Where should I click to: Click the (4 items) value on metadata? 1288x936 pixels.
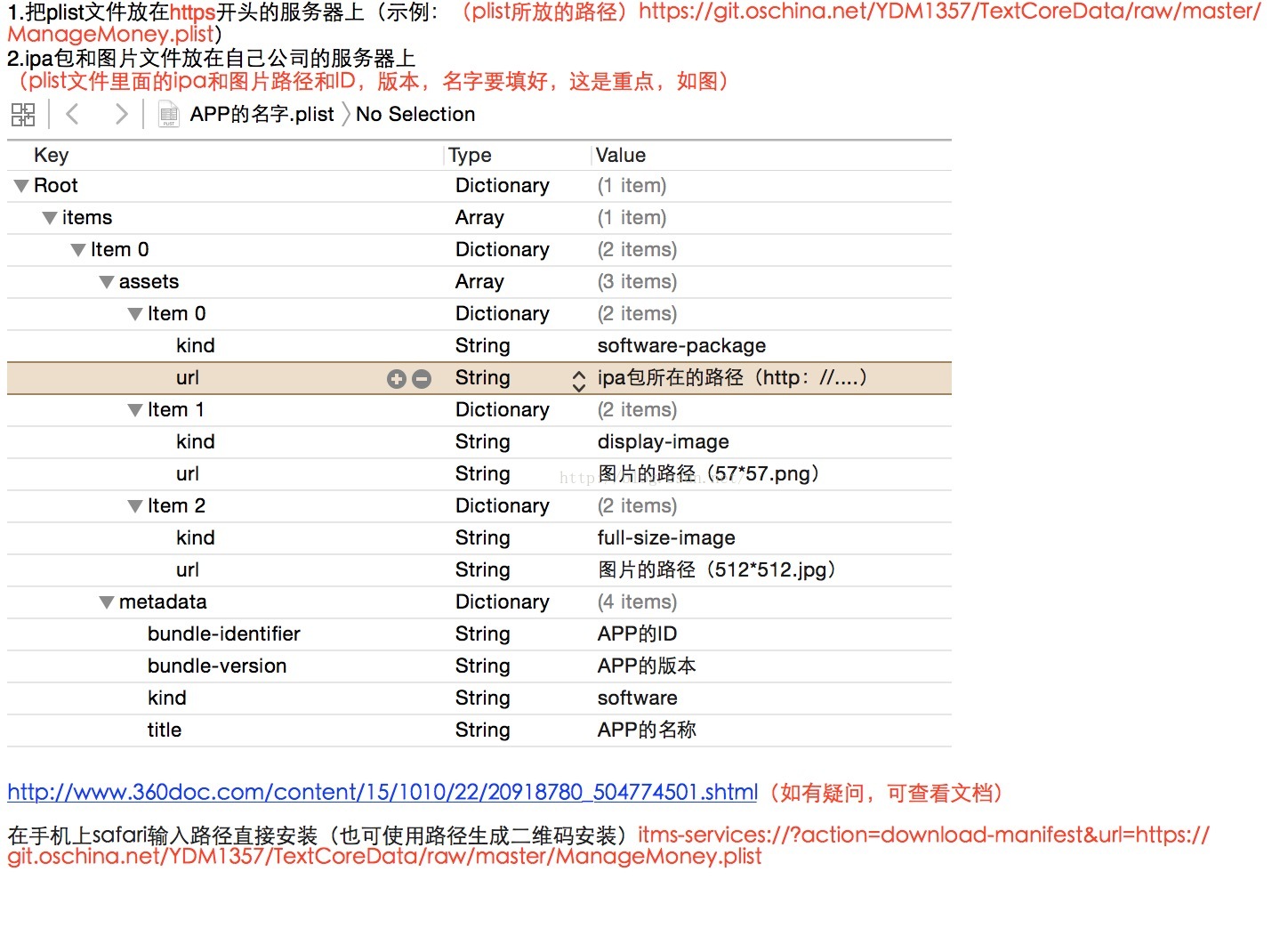coord(637,602)
